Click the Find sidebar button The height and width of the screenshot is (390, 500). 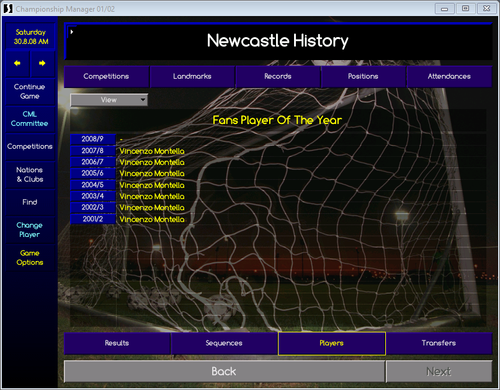(30, 202)
